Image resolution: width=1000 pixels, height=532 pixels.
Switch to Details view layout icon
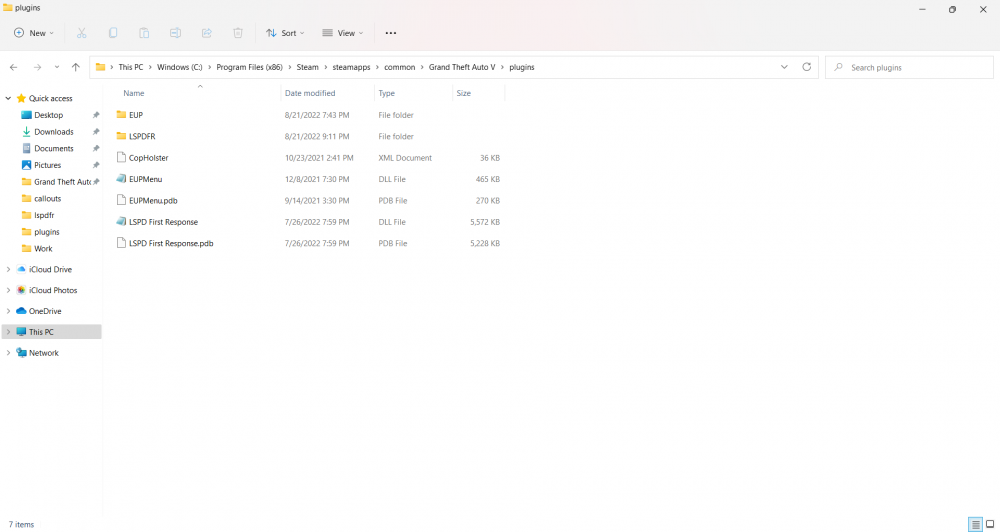[x=976, y=524]
